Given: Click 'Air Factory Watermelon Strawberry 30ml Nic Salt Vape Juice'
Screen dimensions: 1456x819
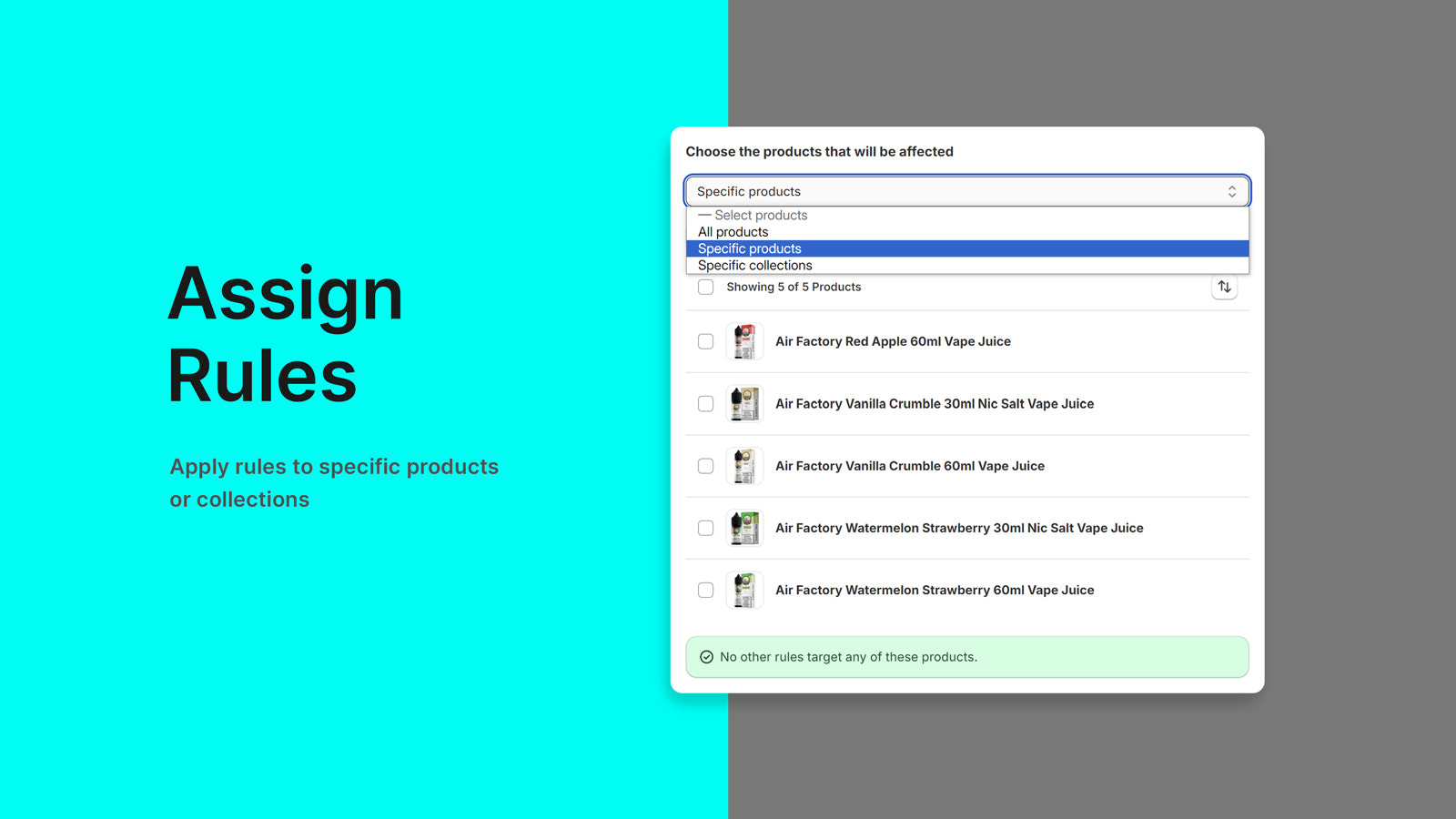Looking at the screenshot, I should pos(959,528).
